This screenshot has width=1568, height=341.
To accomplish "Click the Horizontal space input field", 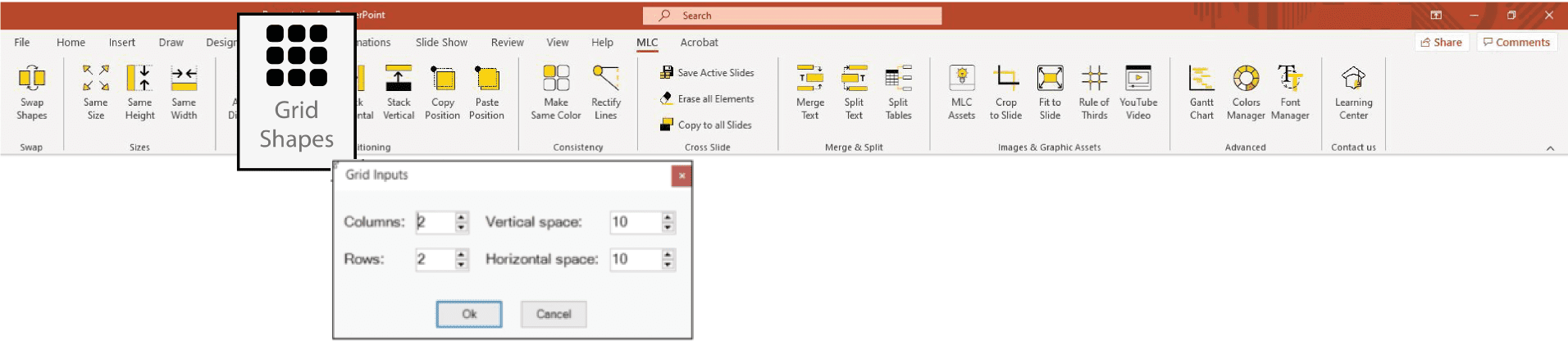I will pyautogui.click(x=635, y=259).
